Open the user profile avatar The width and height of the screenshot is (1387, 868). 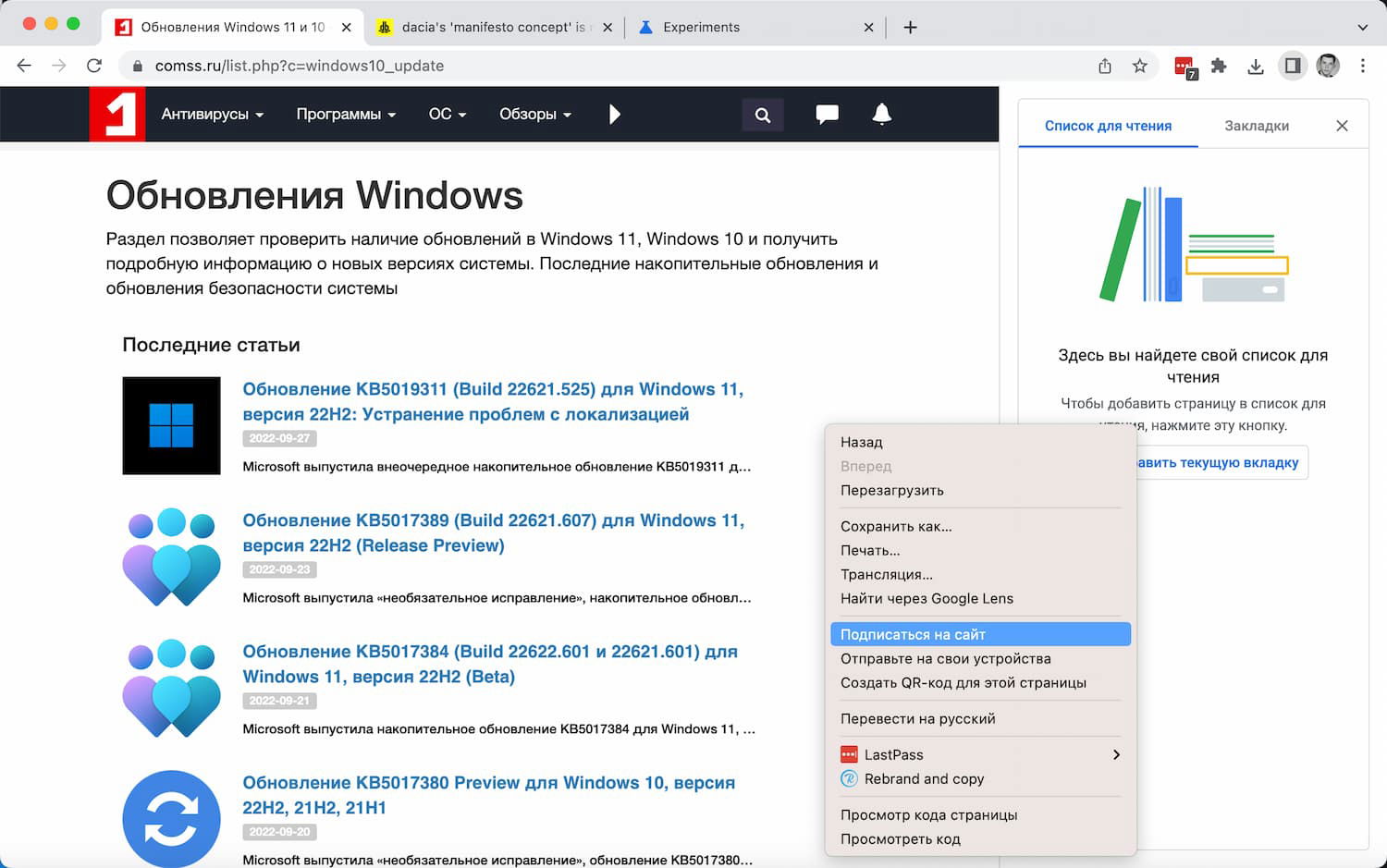(x=1328, y=66)
